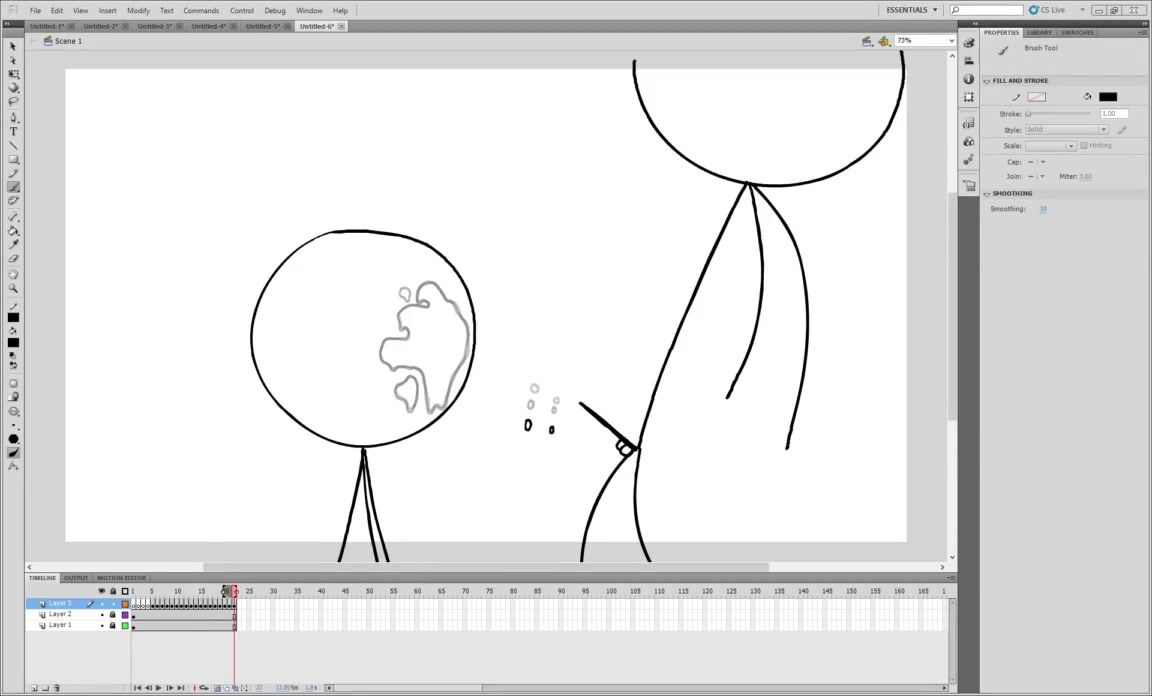
Task: Toggle the lock on Layer 2
Action: 113,614
